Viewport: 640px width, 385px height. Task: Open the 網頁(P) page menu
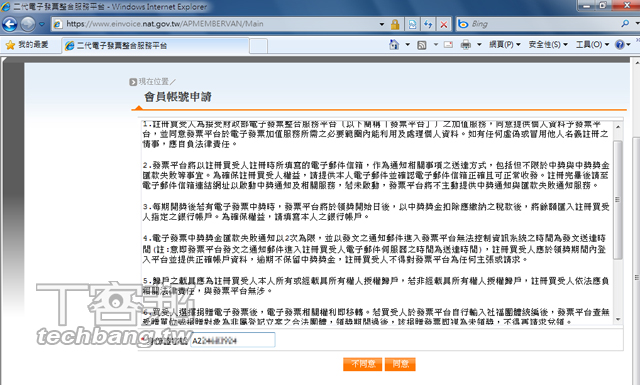pyautogui.click(x=505, y=45)
